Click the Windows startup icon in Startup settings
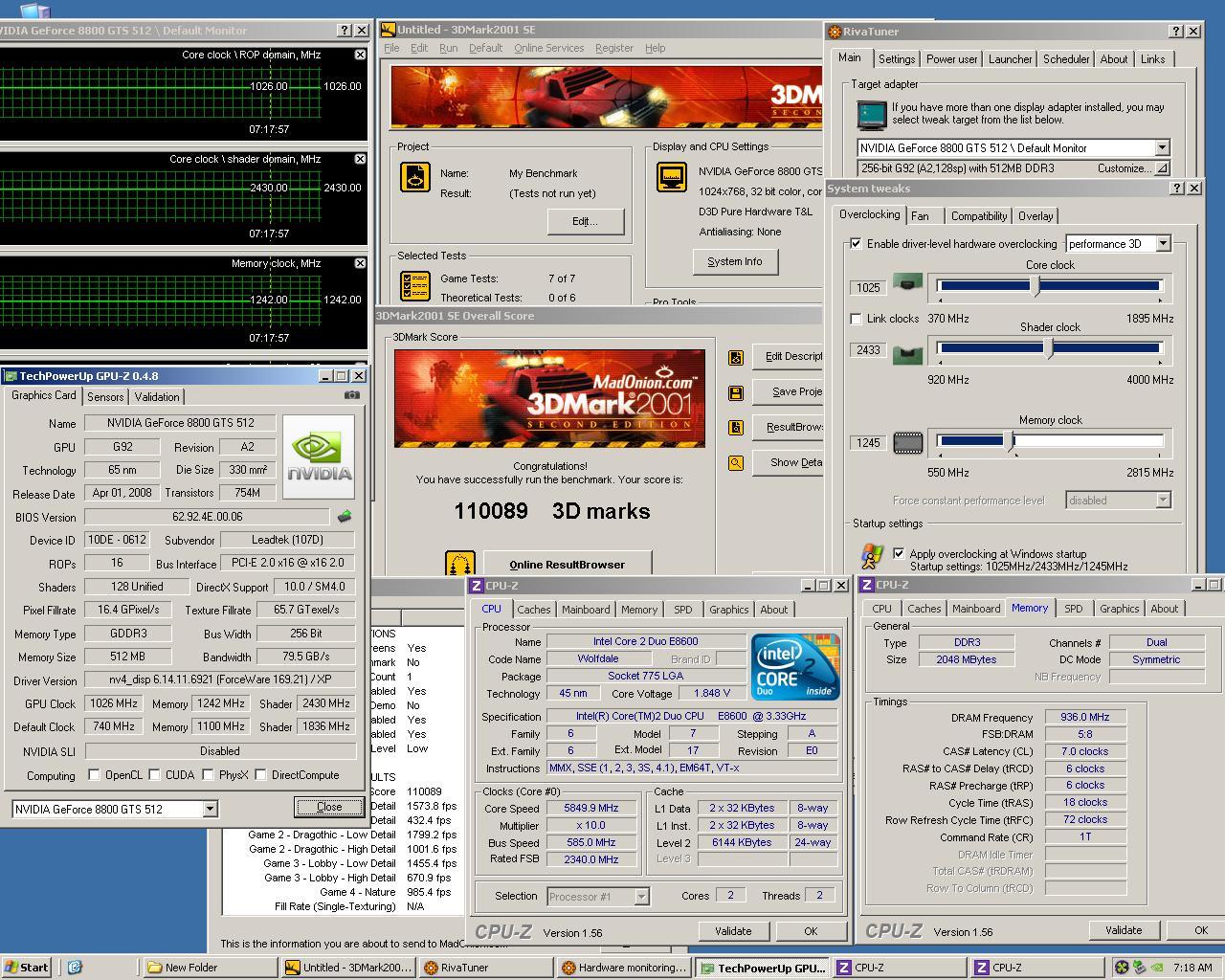Screen dimensions: 1225x980 coord(872,556)
